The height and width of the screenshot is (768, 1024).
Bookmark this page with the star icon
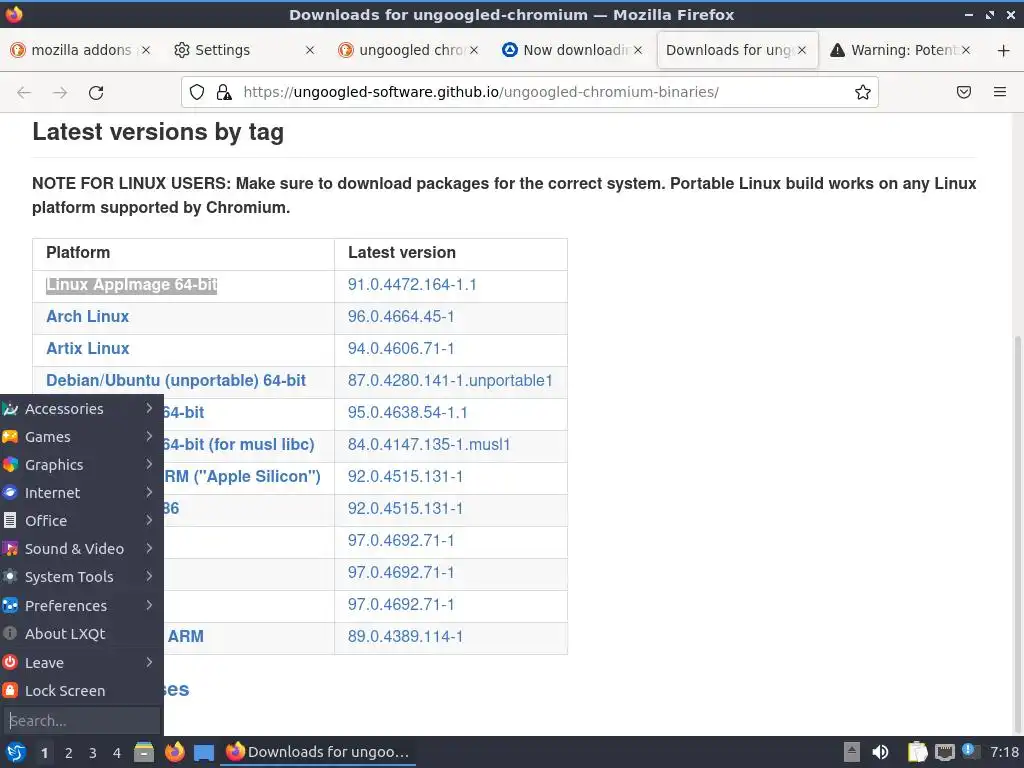(x=863, y=92)
